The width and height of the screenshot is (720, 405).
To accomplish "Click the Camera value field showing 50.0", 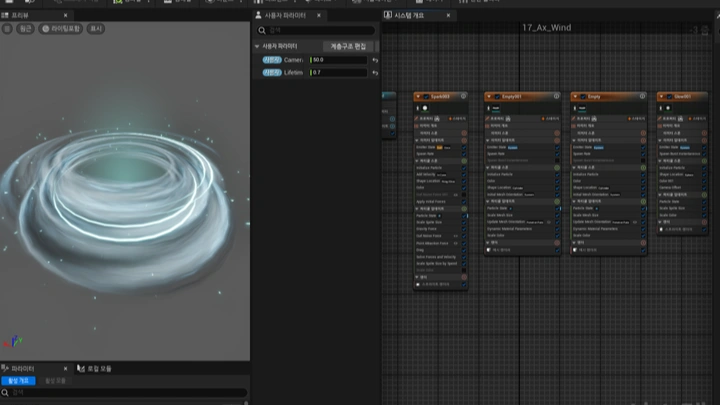I will point(338,60).
